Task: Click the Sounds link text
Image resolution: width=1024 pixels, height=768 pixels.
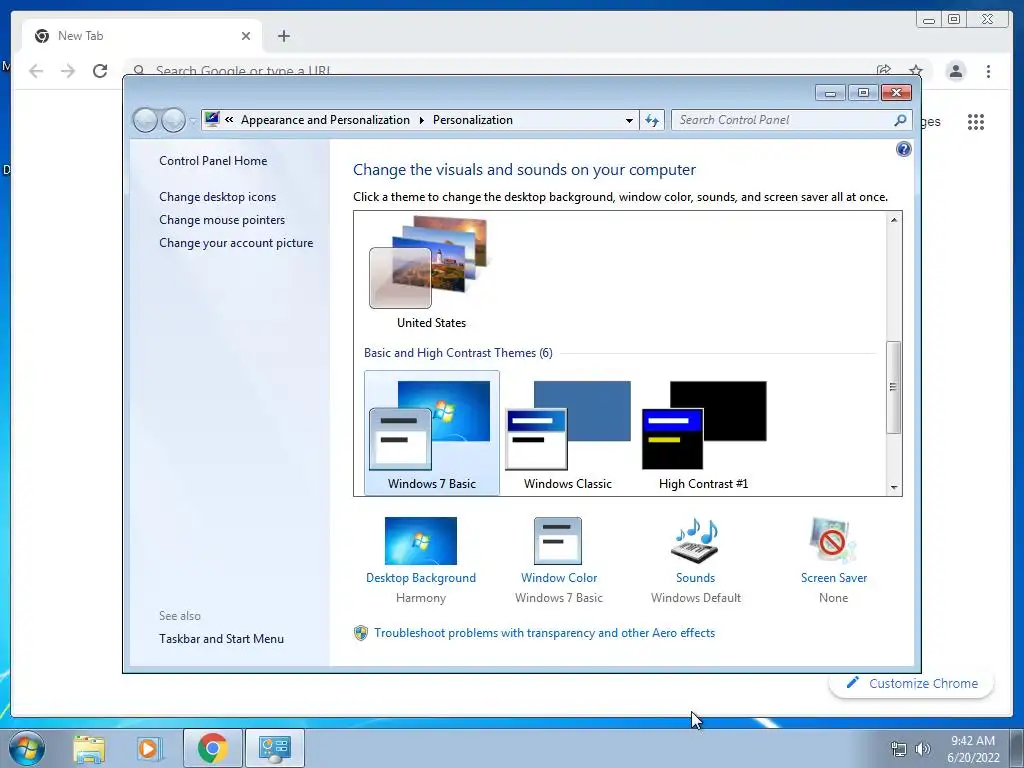Action: point(696,578)
